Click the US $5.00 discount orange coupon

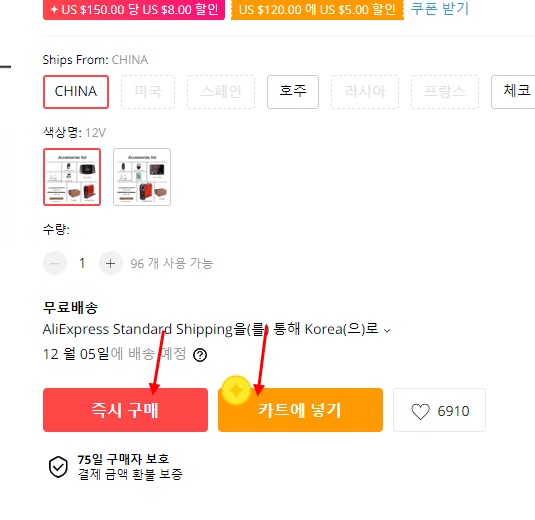(x=317, y=10)
